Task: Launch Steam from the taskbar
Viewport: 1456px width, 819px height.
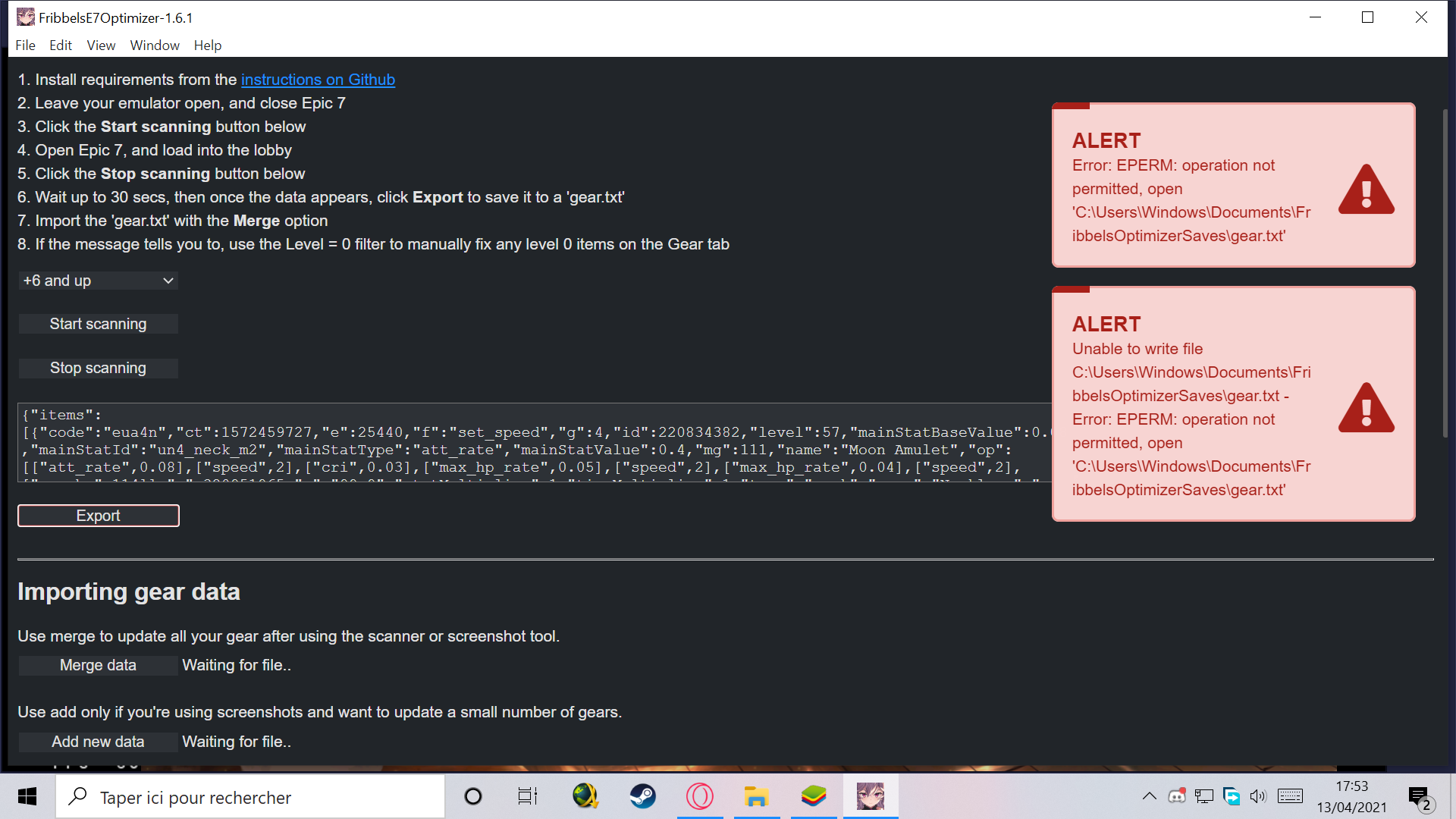Action: 643,796
